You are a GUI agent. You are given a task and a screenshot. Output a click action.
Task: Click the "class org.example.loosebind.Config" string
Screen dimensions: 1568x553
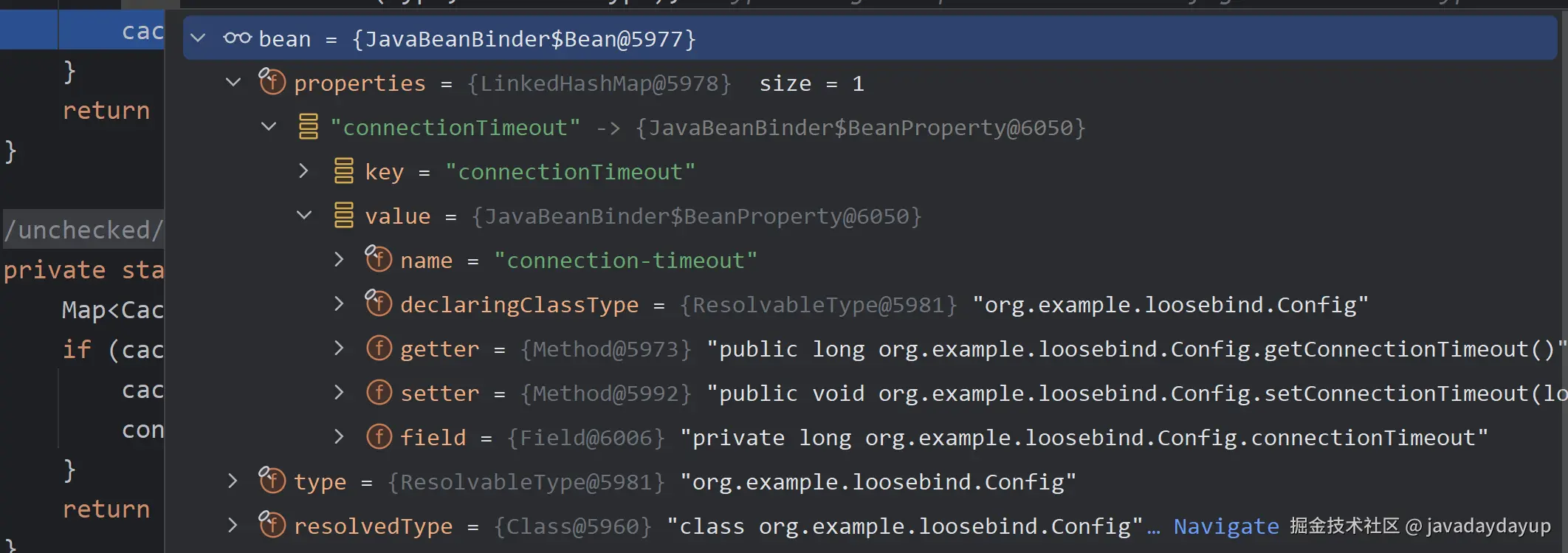[905, 526]
